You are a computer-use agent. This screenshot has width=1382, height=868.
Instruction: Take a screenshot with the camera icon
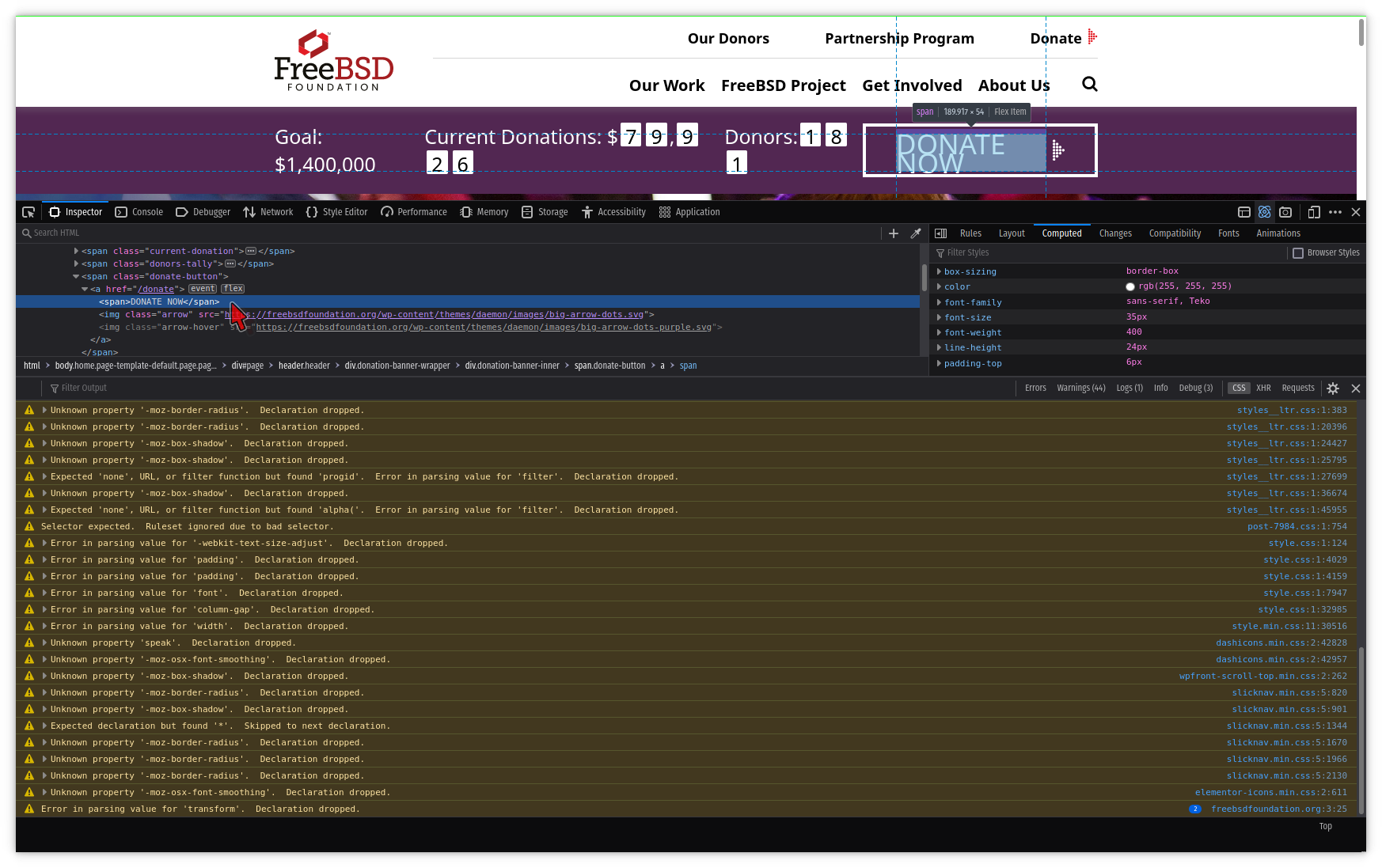pos(1285,212)
